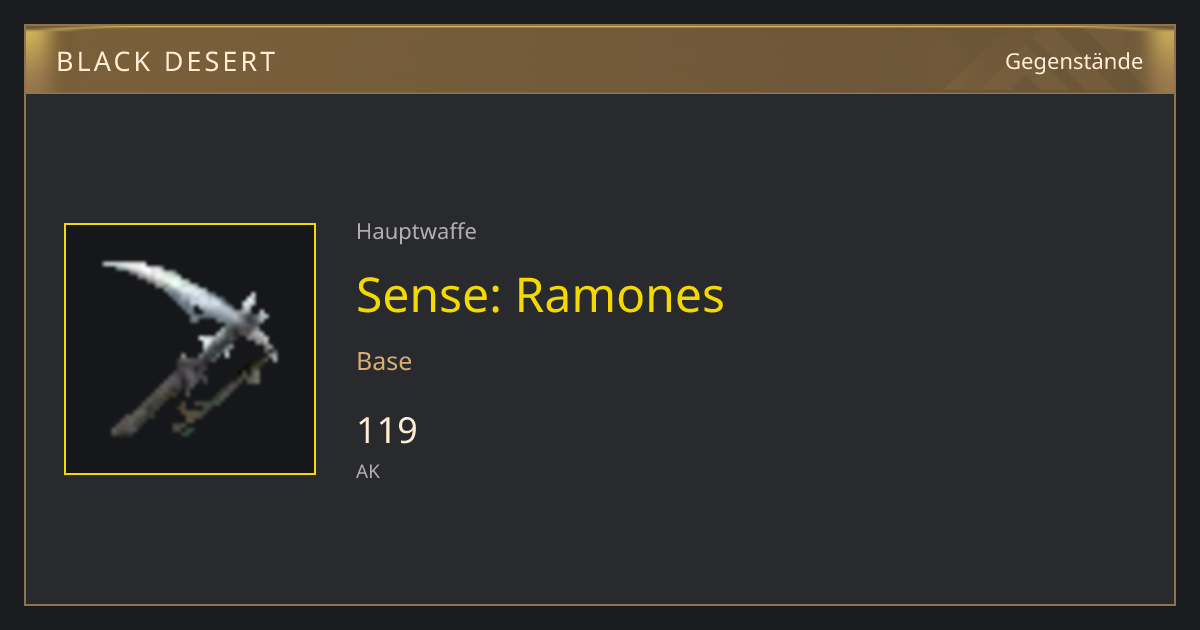Screen dimensions: 1200x630
Task: Click the Hauptwaffe category label
Action: (416, 232)
